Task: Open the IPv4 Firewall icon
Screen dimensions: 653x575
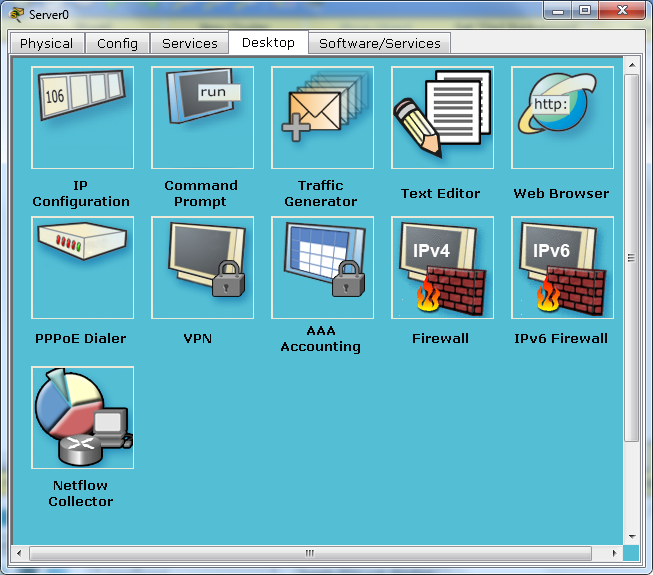Action: click(442, 267)
